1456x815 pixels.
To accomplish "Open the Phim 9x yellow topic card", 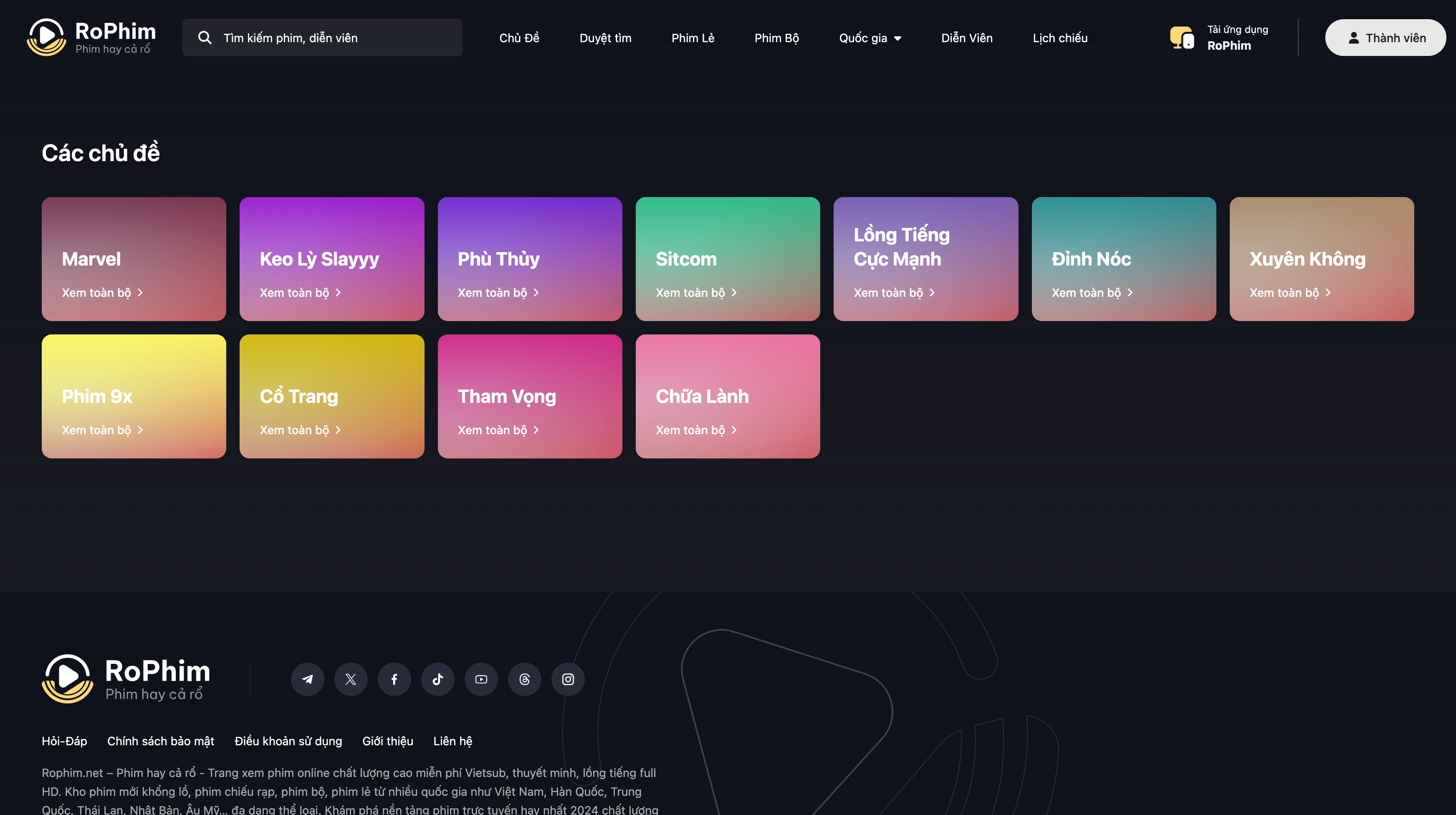I will pos(134,396).
